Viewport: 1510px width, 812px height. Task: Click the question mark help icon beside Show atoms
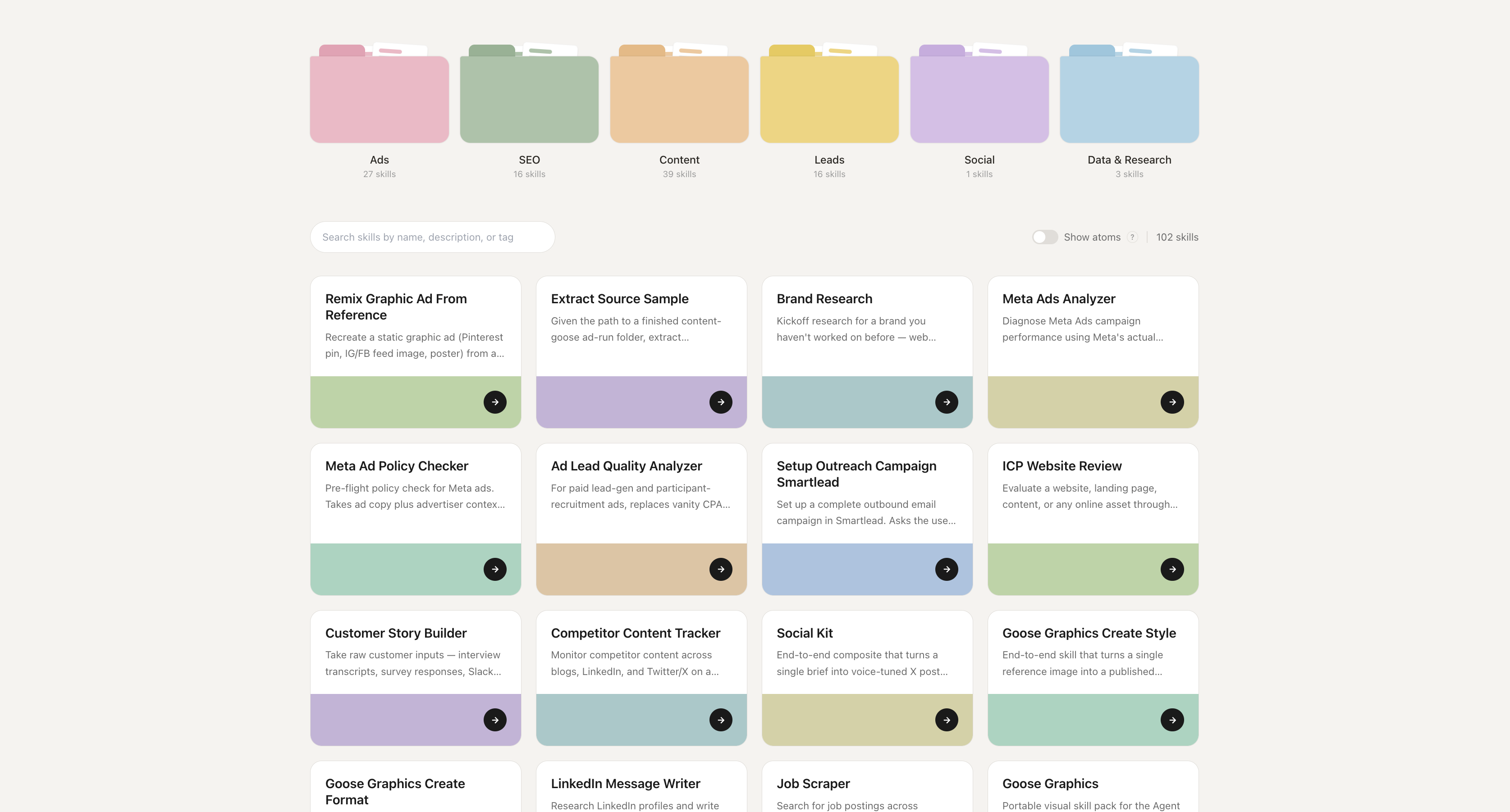click(1132, 237)
